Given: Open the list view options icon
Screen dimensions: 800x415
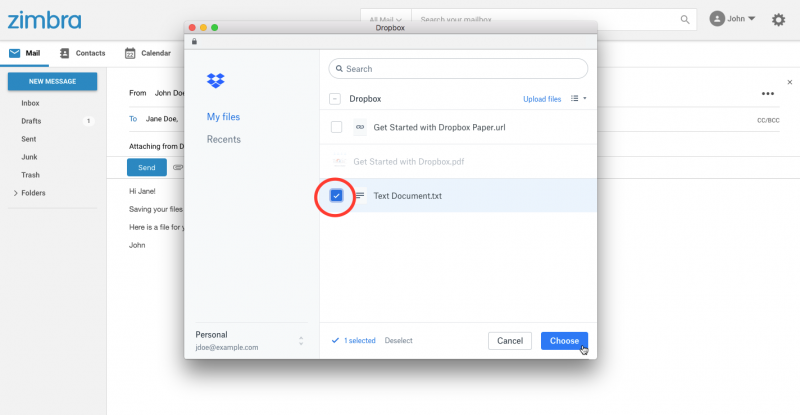Looking at the screenshot, I should (x=574, y=98).
